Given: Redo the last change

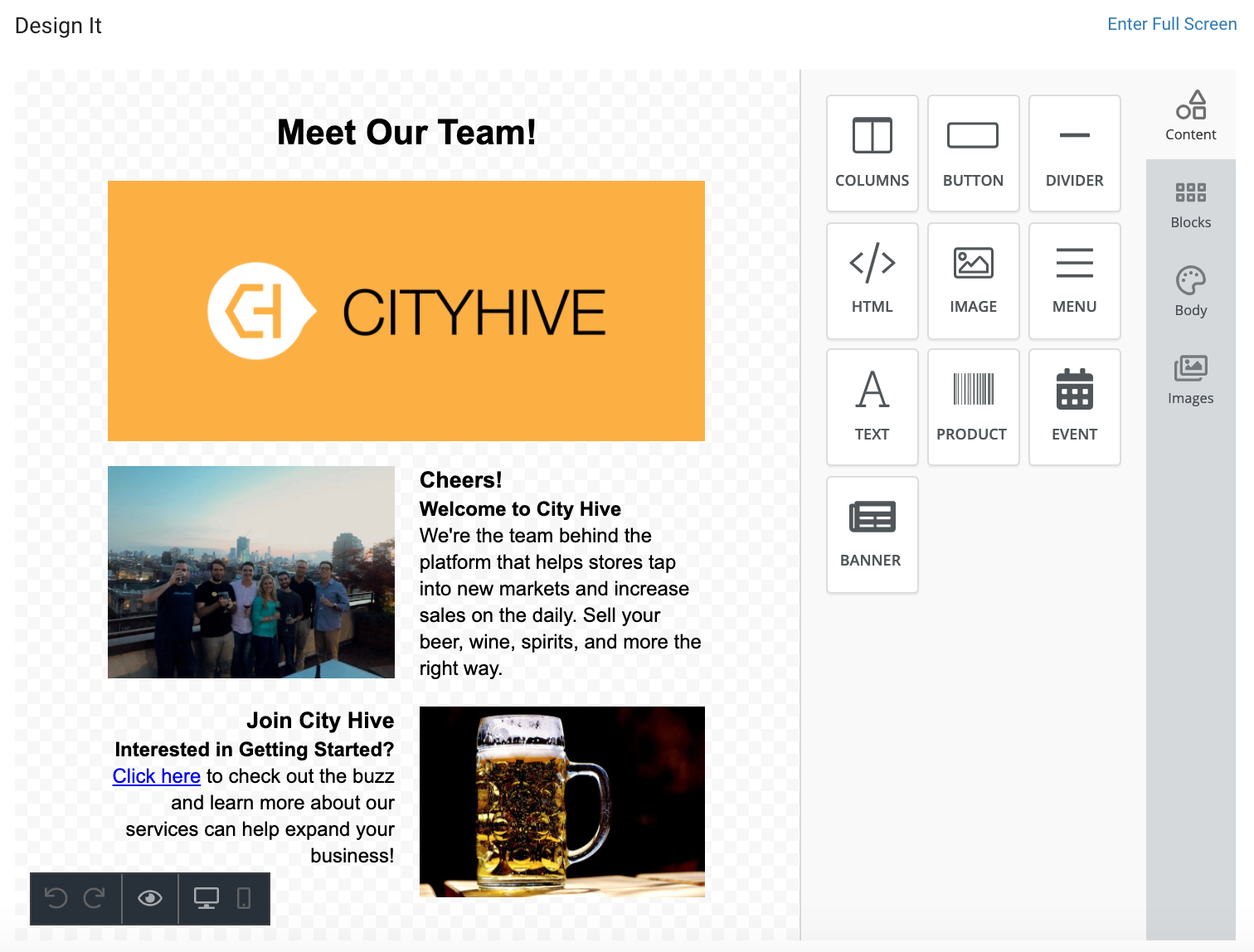Looking at the screenshot, I should pos(95,898).
